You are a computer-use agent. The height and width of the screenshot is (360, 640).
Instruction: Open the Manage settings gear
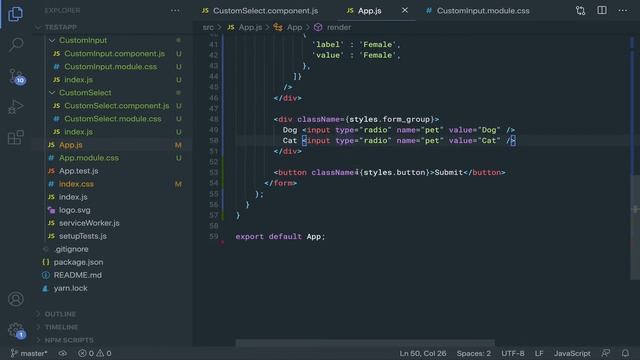coord(16,330)
